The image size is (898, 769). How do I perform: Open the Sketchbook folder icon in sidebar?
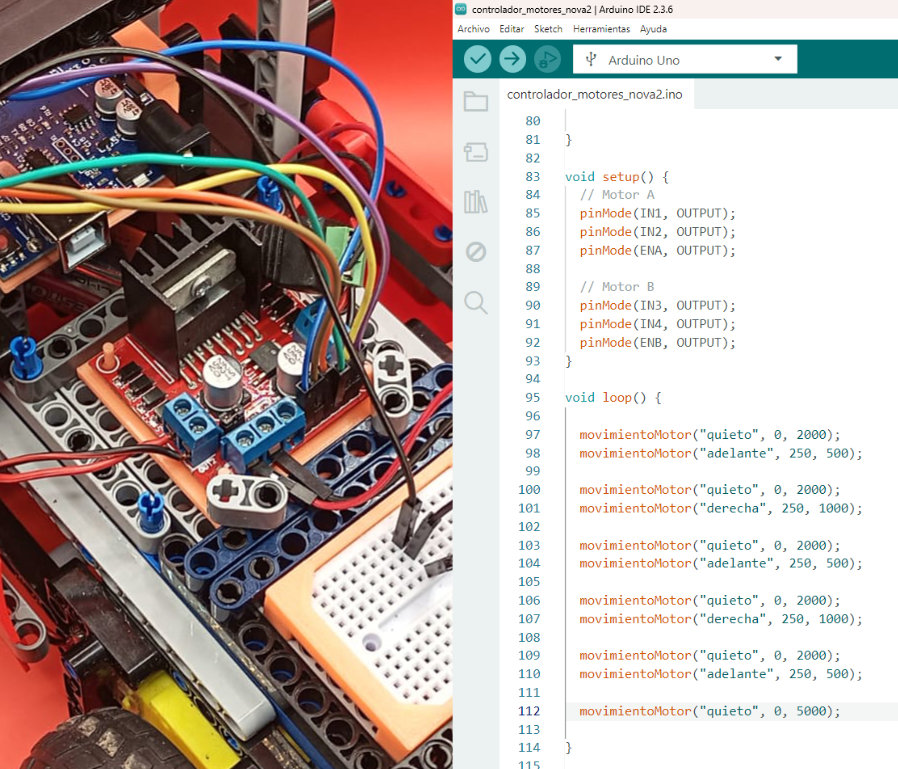[476, 101]
